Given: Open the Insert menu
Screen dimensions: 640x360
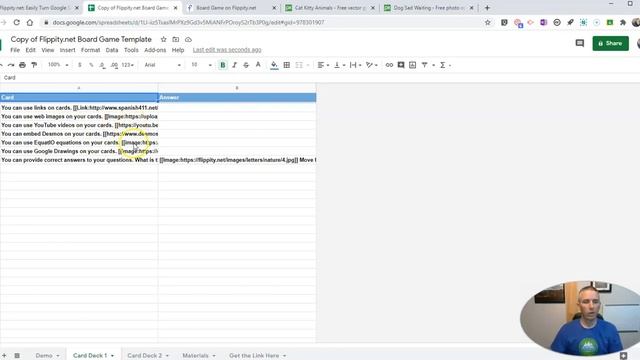Looking at the screenshot, I should (67, 50).
